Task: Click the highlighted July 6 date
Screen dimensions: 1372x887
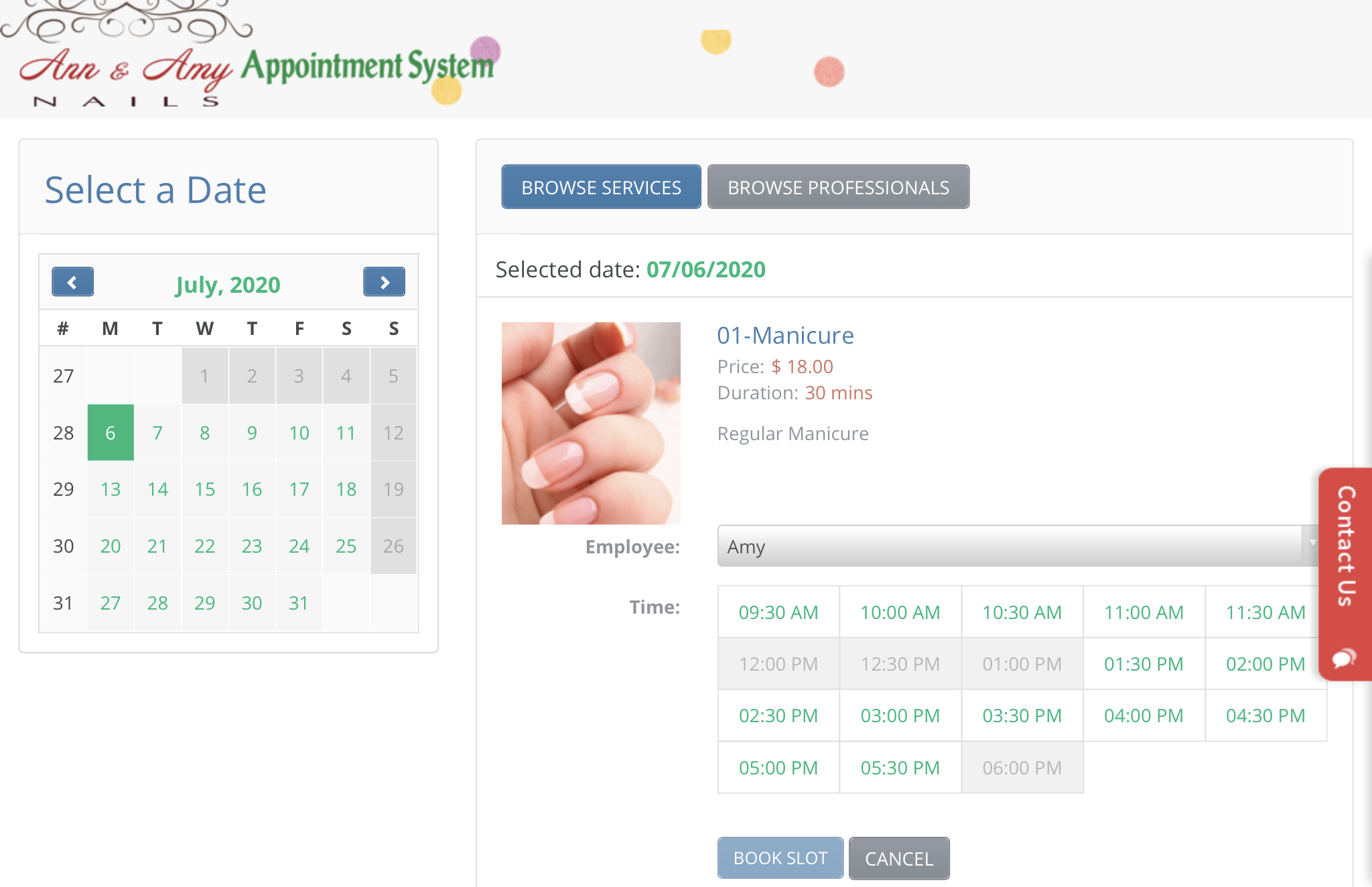Action: coord(111,433)
